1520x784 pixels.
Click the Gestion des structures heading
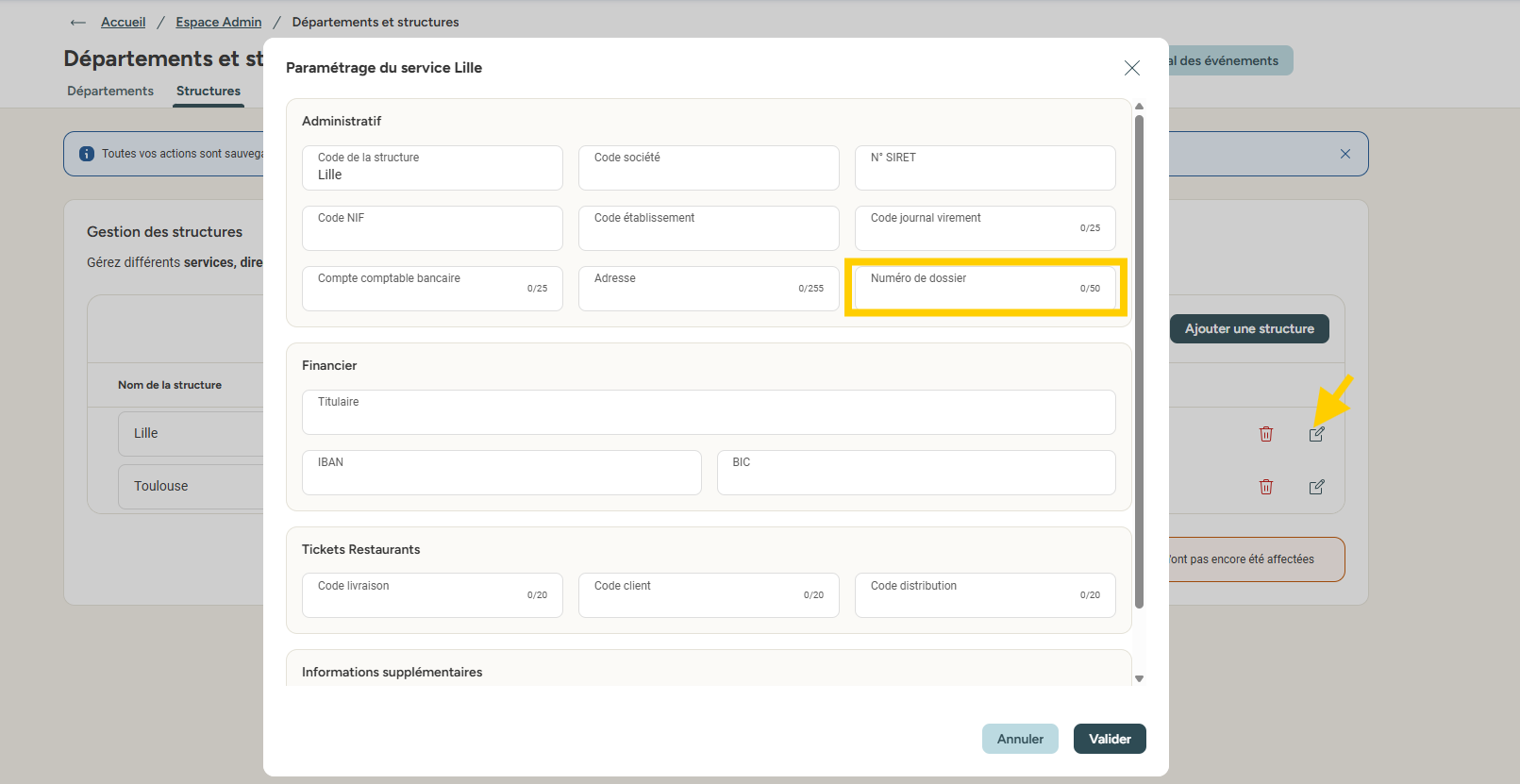coord(165,232)
